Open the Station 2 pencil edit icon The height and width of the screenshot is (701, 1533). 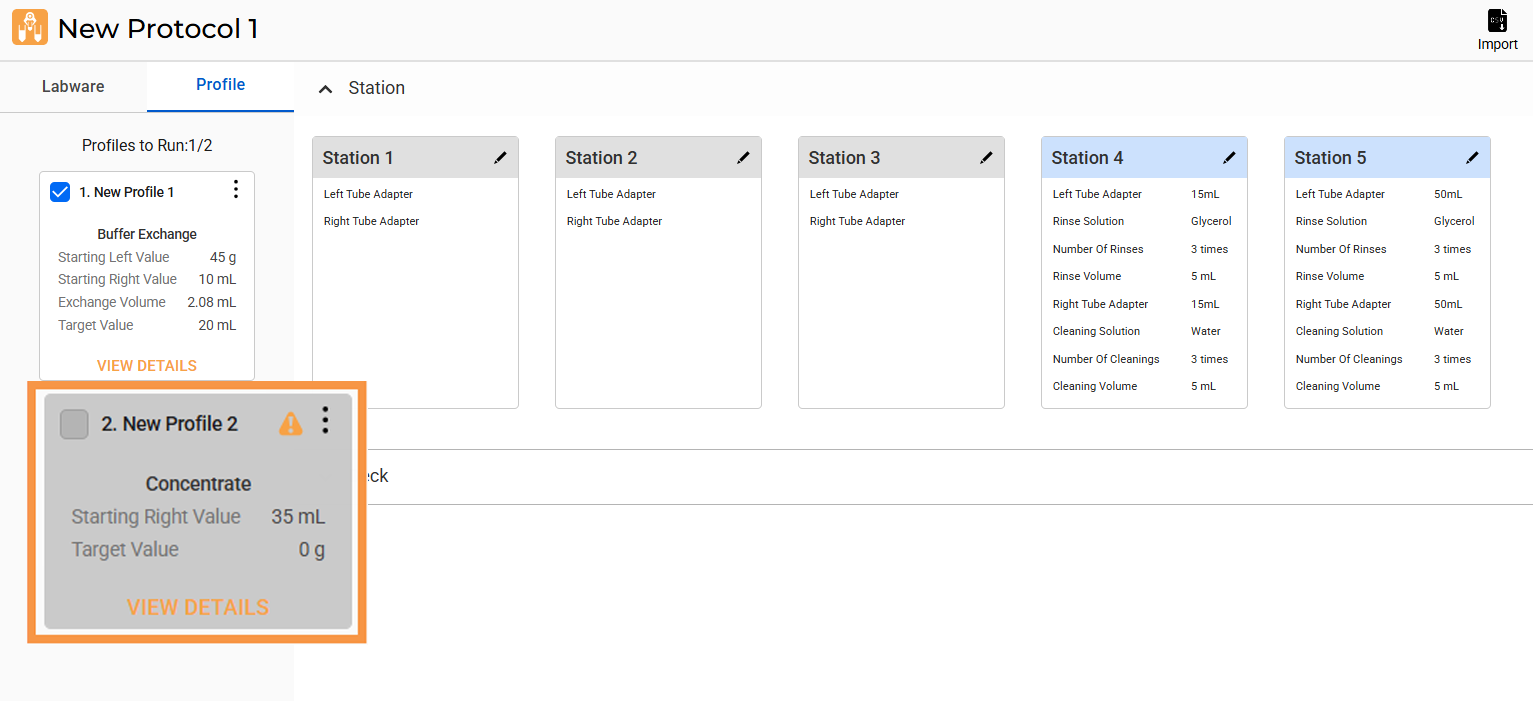[743, 158]
